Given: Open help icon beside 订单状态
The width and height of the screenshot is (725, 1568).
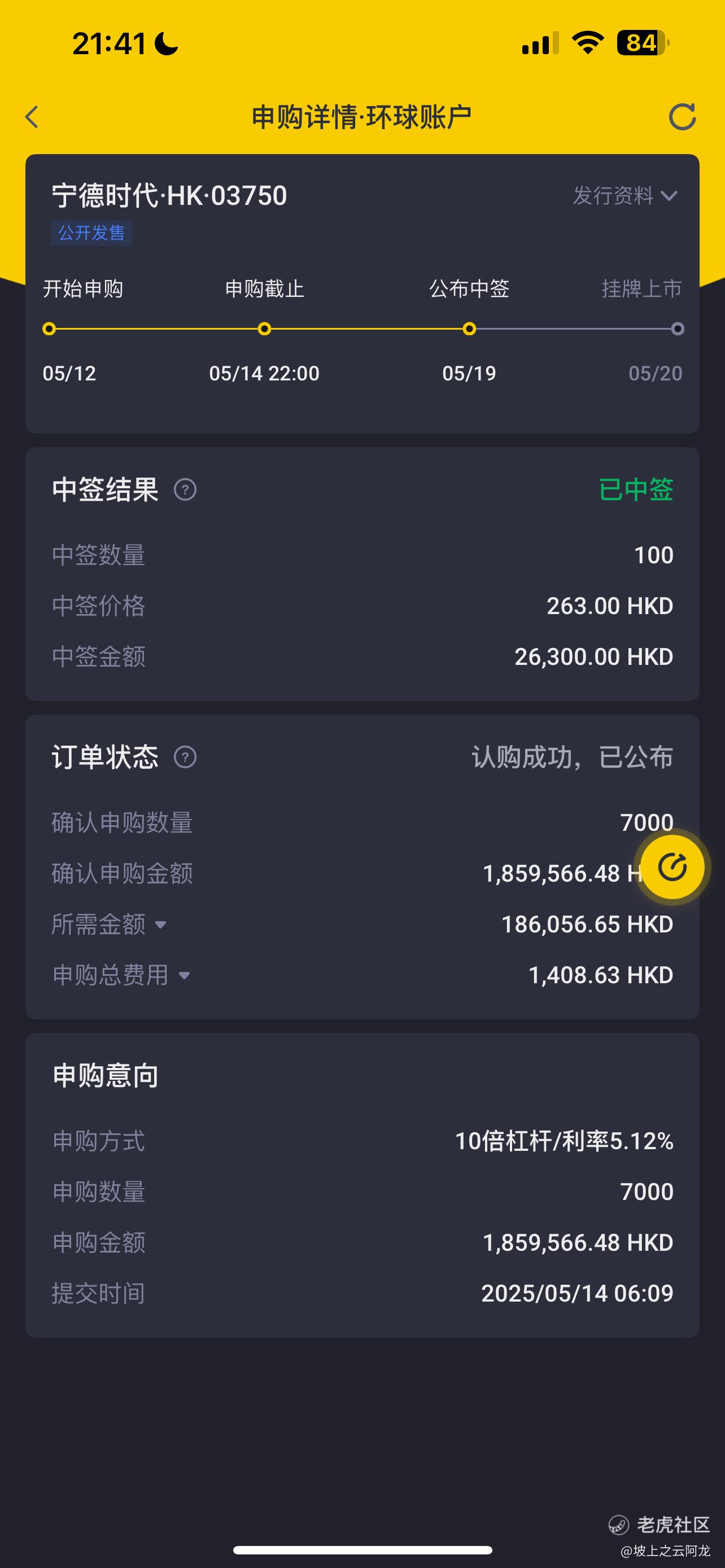Looking at the screenshot, I should click(185, 757).
